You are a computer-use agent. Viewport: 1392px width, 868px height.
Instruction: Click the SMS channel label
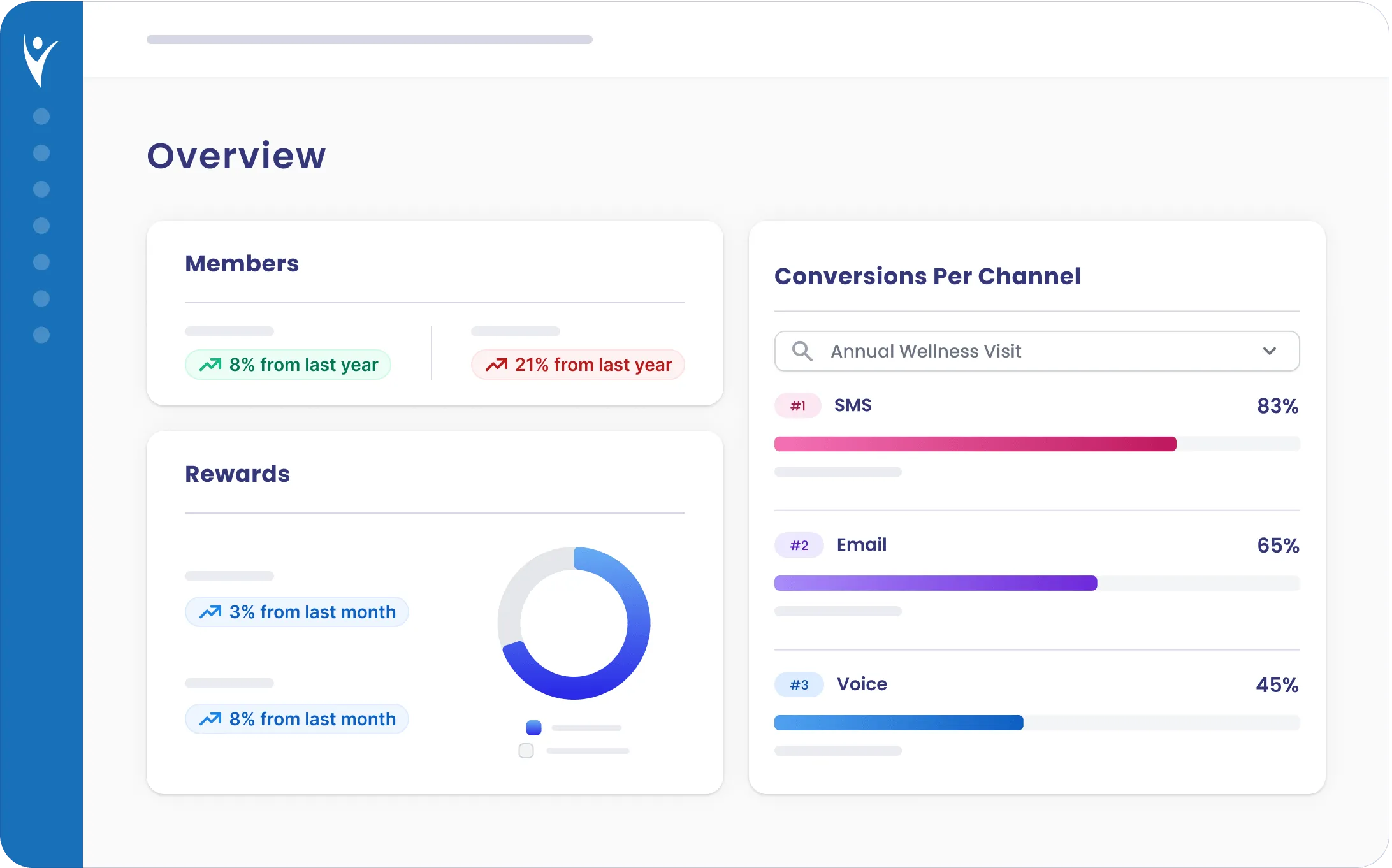click(853, 405)
